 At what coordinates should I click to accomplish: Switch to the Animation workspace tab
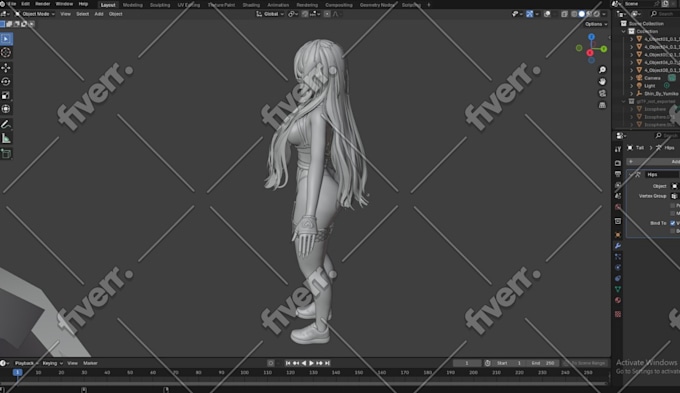(x=278, y=5)
